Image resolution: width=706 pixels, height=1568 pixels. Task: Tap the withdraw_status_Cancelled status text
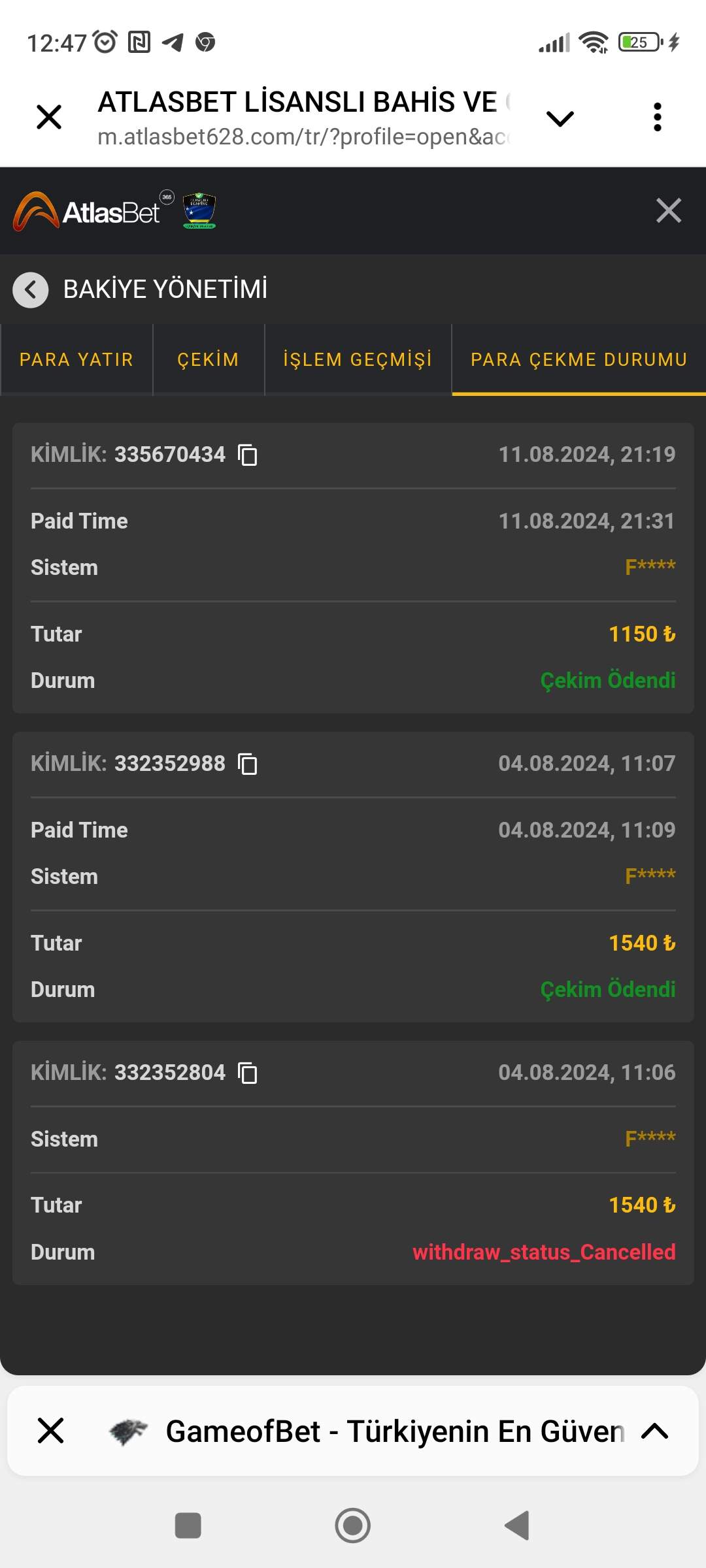544,1252
